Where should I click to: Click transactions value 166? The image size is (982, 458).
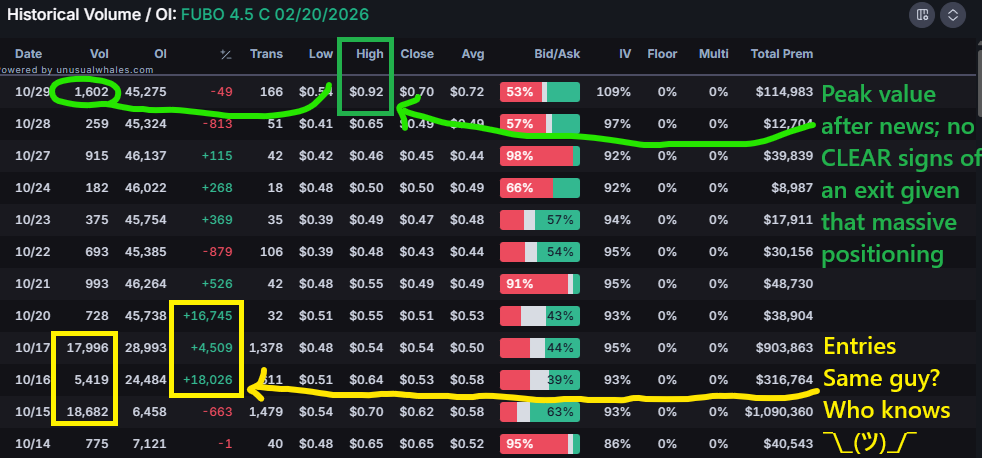coord(272,92)
